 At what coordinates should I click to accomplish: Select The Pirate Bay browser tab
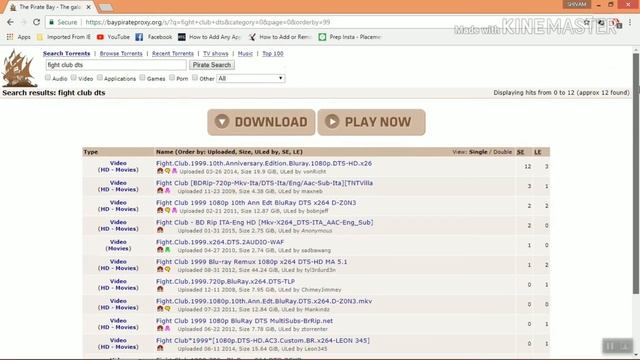click(x=51, y=7)
